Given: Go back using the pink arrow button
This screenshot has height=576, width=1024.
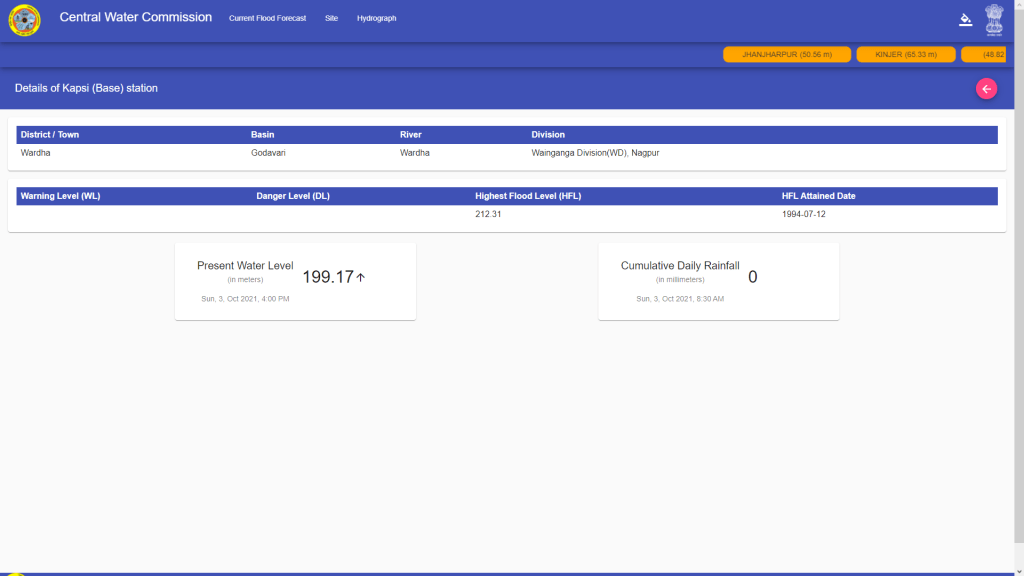Looking at the screenshot, I should tap(986, 89).
